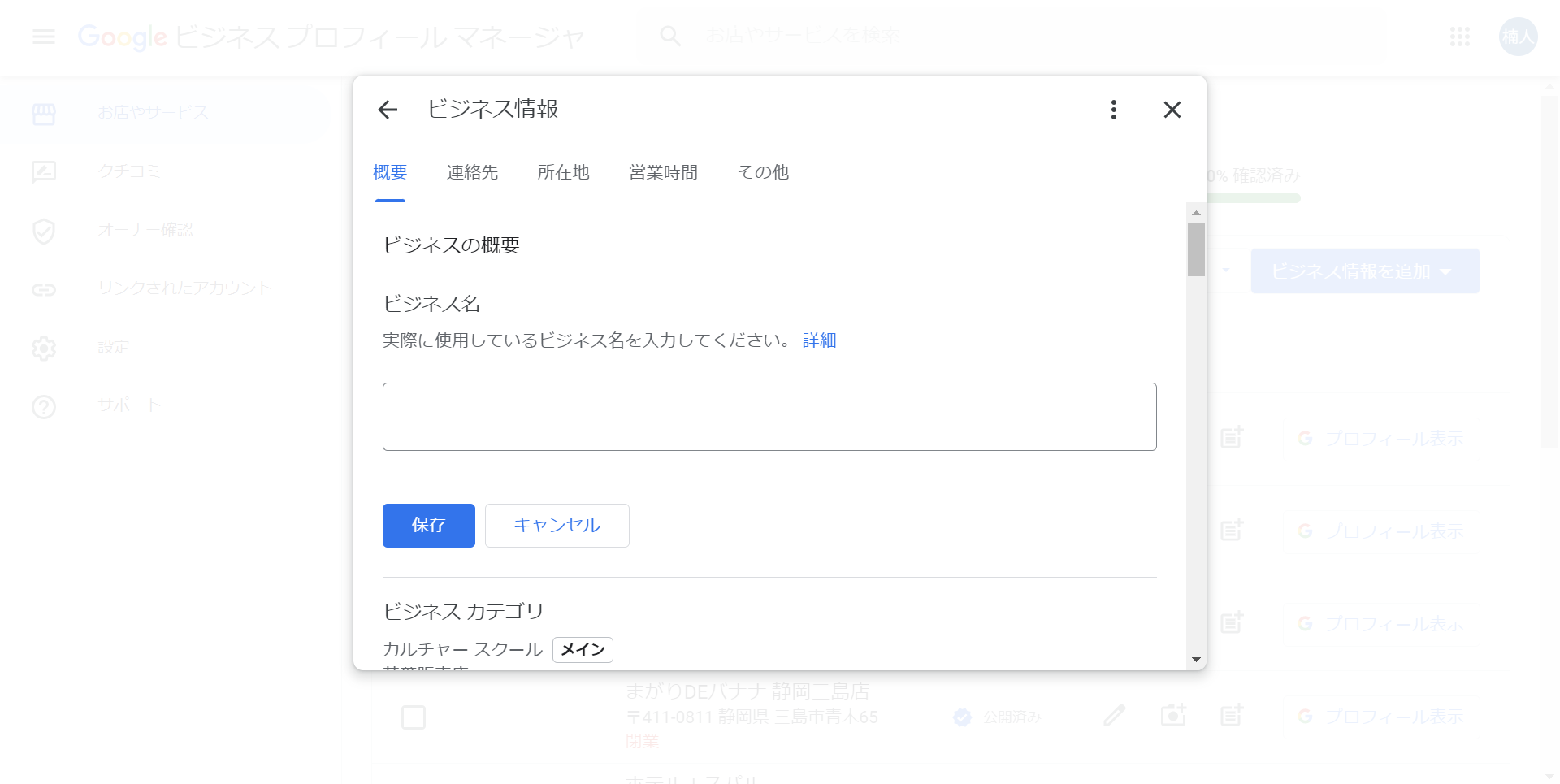Click the dialog scrollbar up arrow

(x=1196, y=213)
